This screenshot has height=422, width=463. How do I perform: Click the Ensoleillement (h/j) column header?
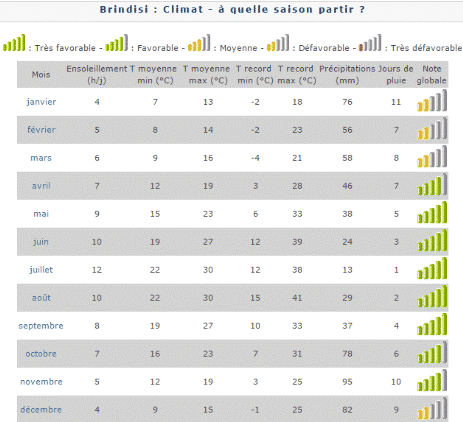coord(97,74)
